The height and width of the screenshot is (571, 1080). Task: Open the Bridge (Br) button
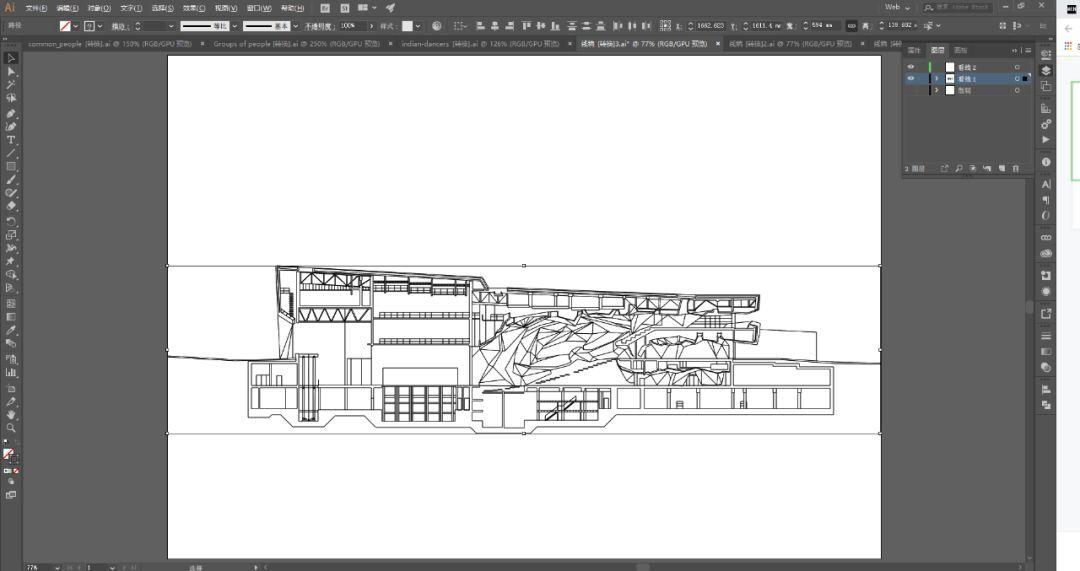click(x=325, y=8)
